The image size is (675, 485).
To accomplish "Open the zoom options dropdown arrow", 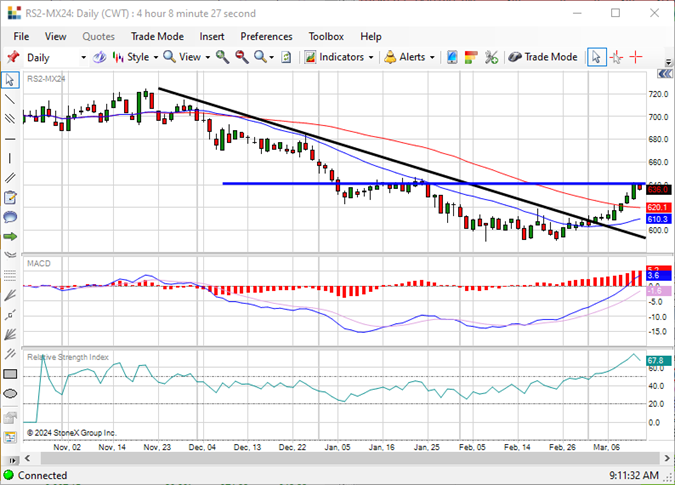I will tap(272, 57).
